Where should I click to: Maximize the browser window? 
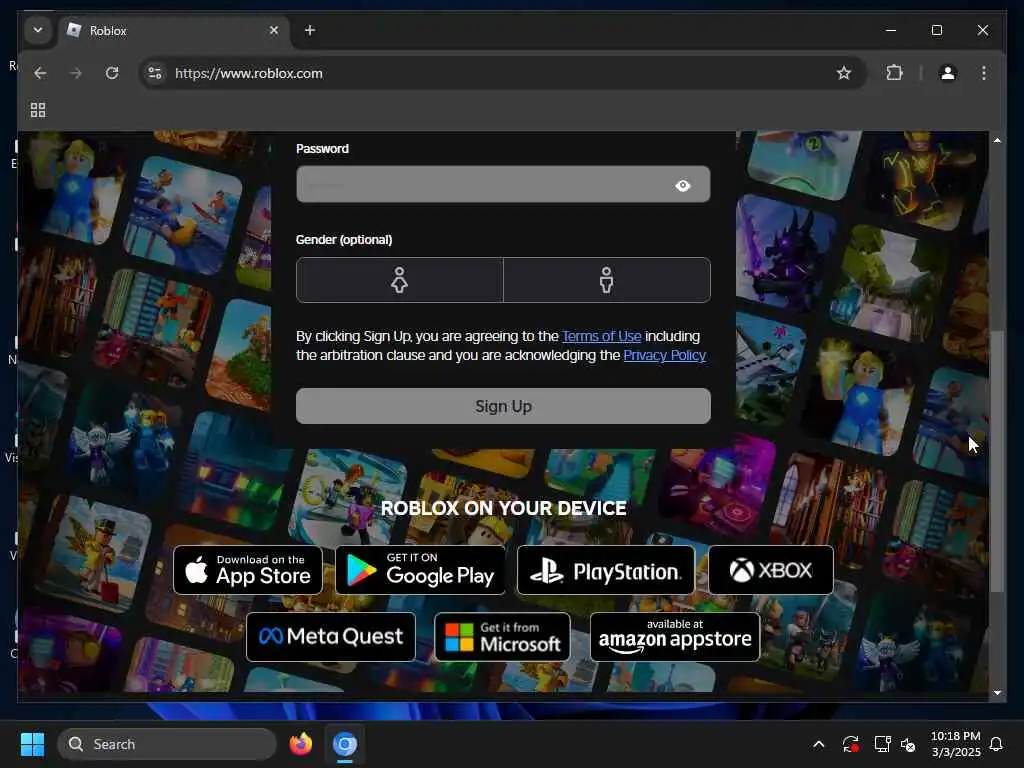[936, 30]
